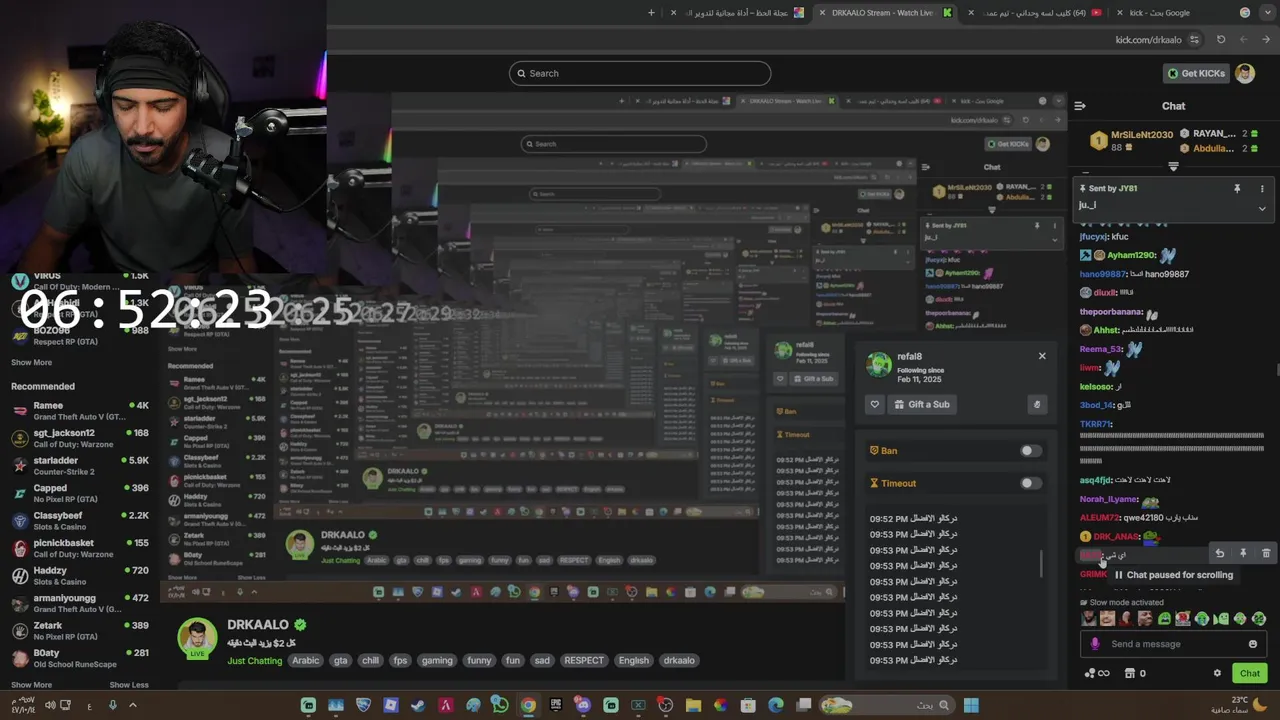Click the heart icon in refal8 card
This screenshot has width=1280, height=720.
875,404
